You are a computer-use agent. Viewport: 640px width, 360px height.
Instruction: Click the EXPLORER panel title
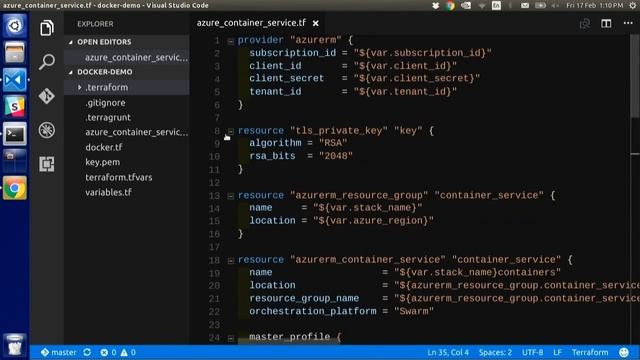(96, 24)
